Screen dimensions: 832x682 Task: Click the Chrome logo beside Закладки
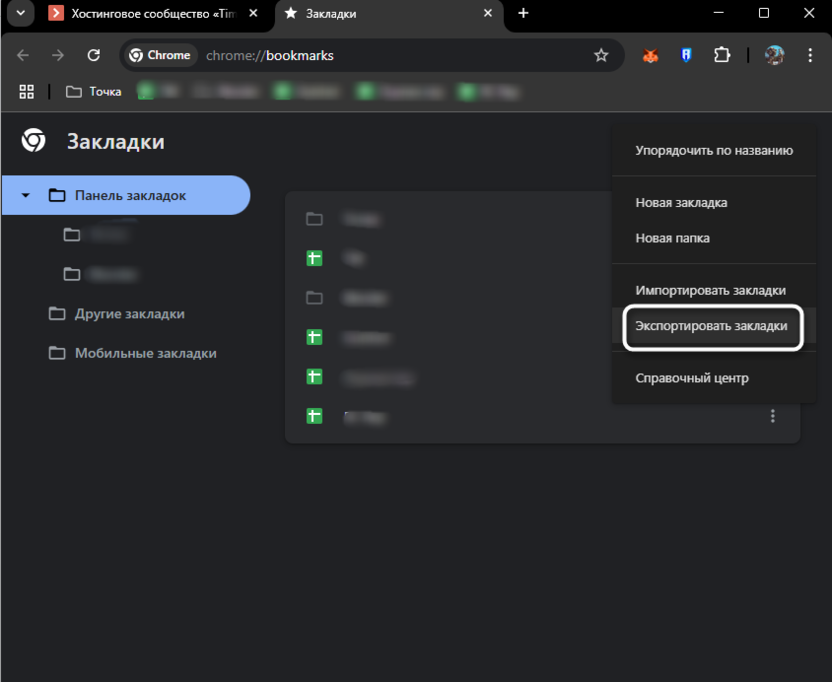tap(33, 141)
